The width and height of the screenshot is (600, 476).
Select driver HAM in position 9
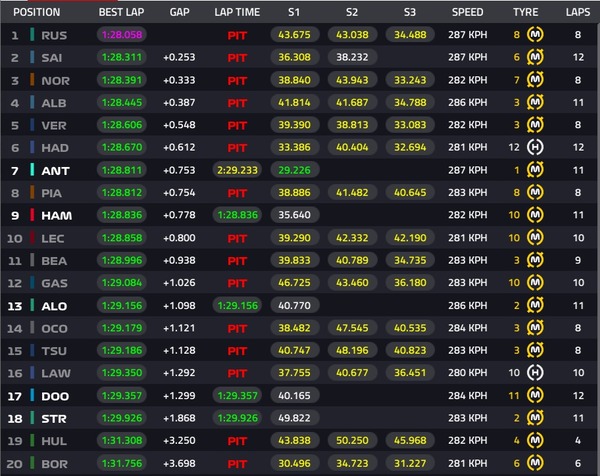click(x=57, y=216)
